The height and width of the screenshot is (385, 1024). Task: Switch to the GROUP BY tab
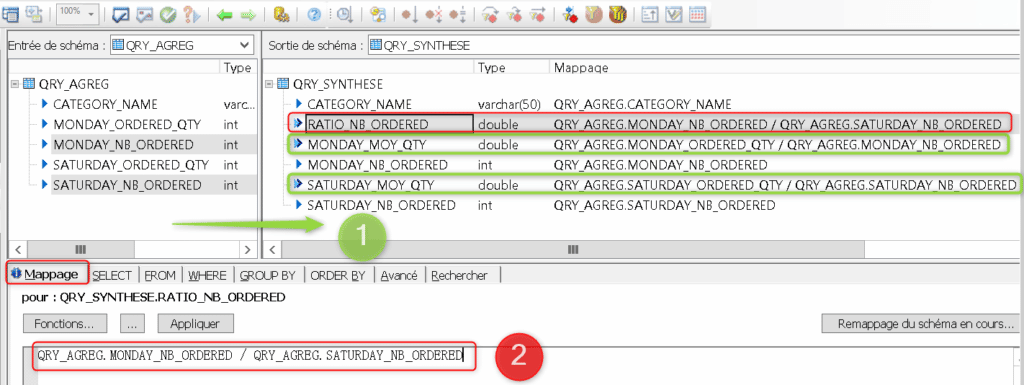click(267, 275)
